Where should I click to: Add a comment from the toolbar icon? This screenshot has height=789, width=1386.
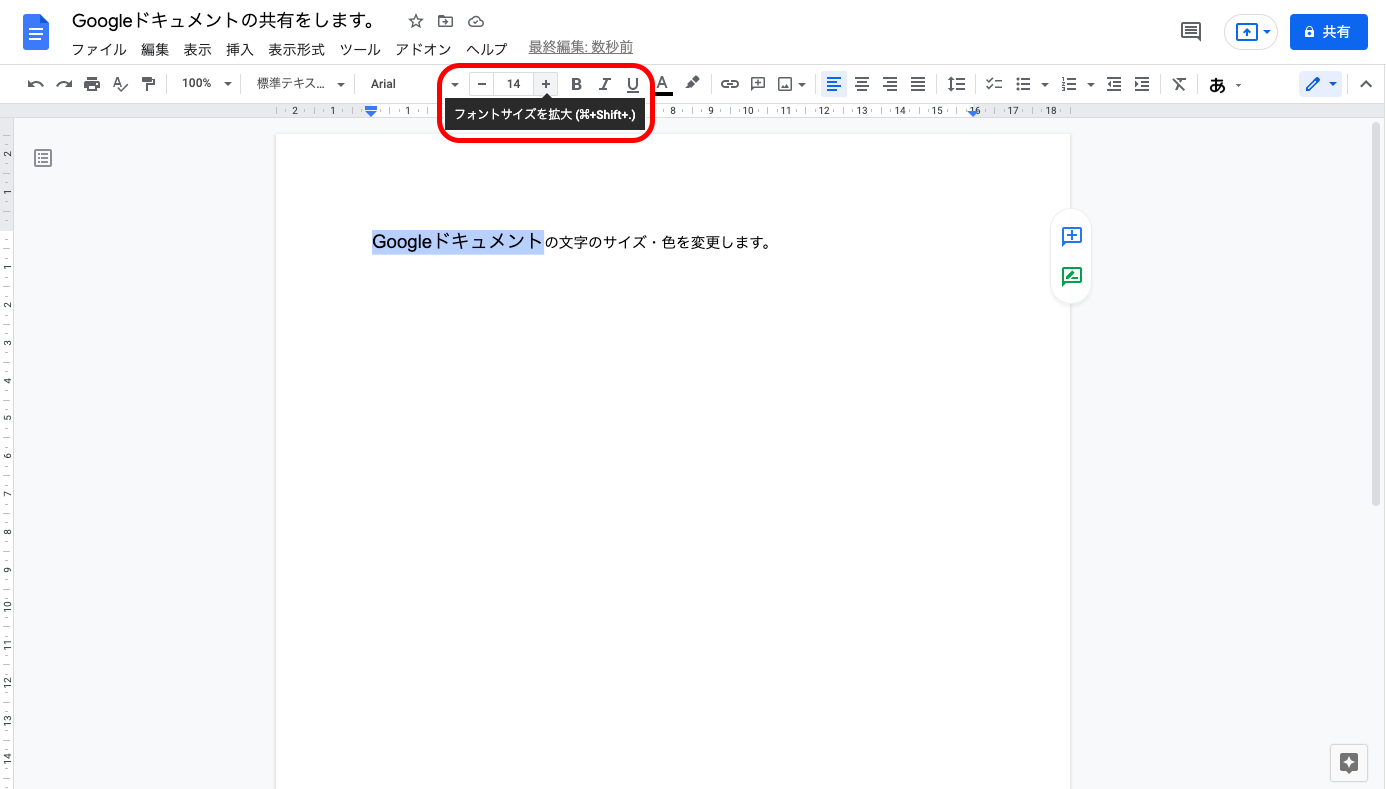tap(758, 84)
